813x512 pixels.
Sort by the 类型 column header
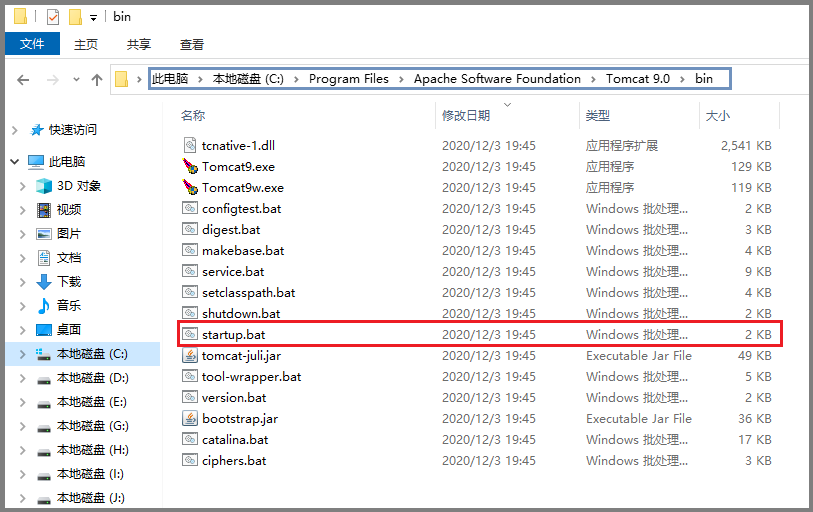(x=597, y=115)
